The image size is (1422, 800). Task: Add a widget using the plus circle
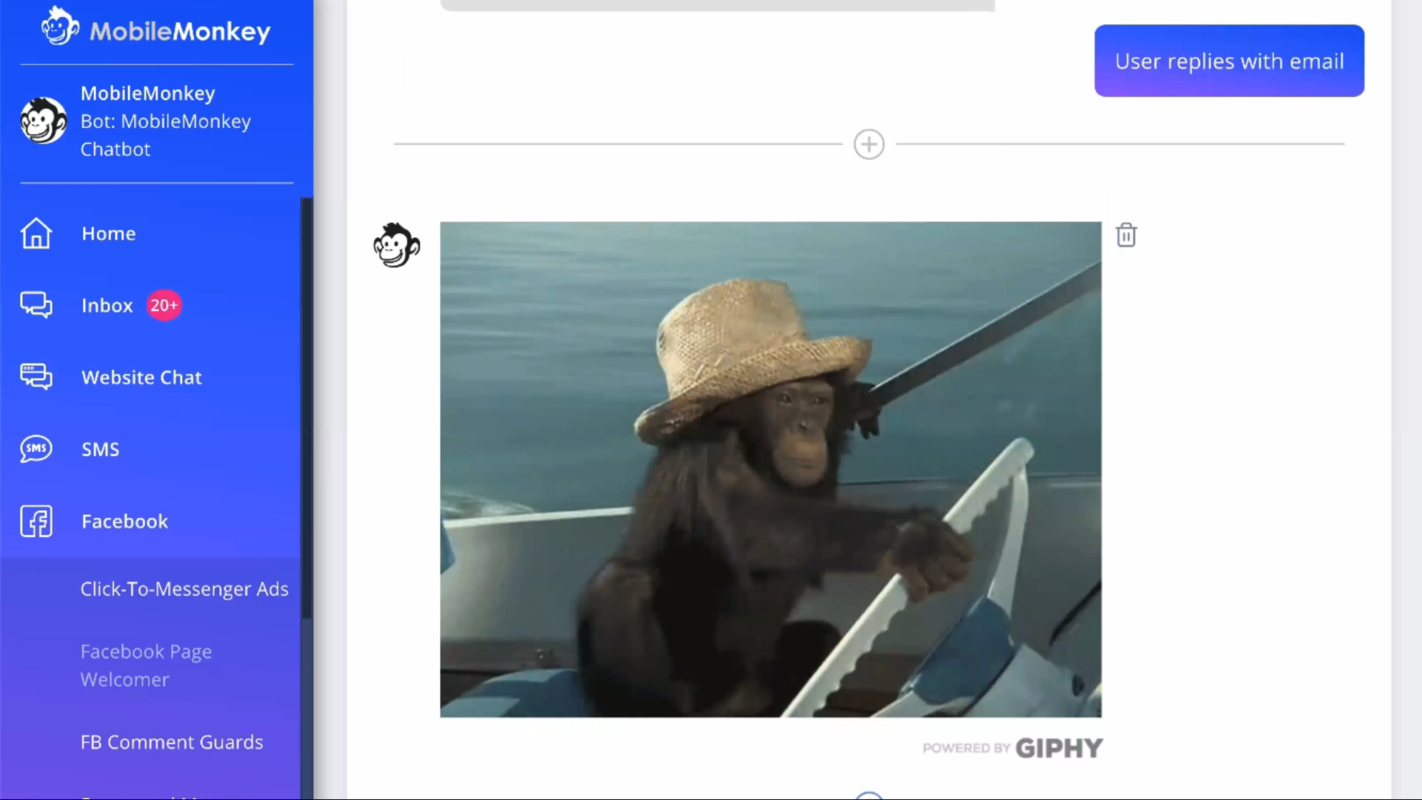coord(868,144)
